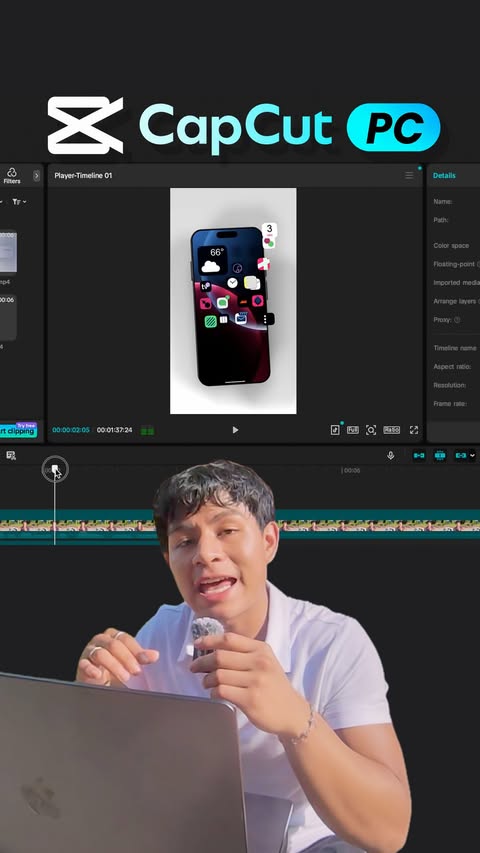Toggle the main track magnet button

(419, 455)
